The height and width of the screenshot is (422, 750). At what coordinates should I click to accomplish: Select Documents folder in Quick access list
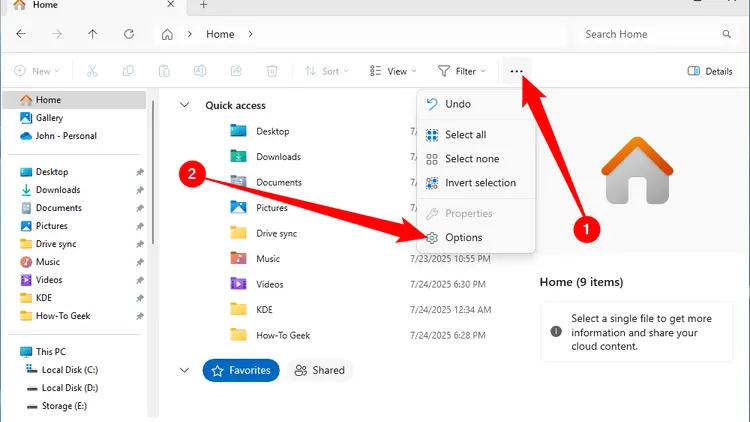coord(266,182)
